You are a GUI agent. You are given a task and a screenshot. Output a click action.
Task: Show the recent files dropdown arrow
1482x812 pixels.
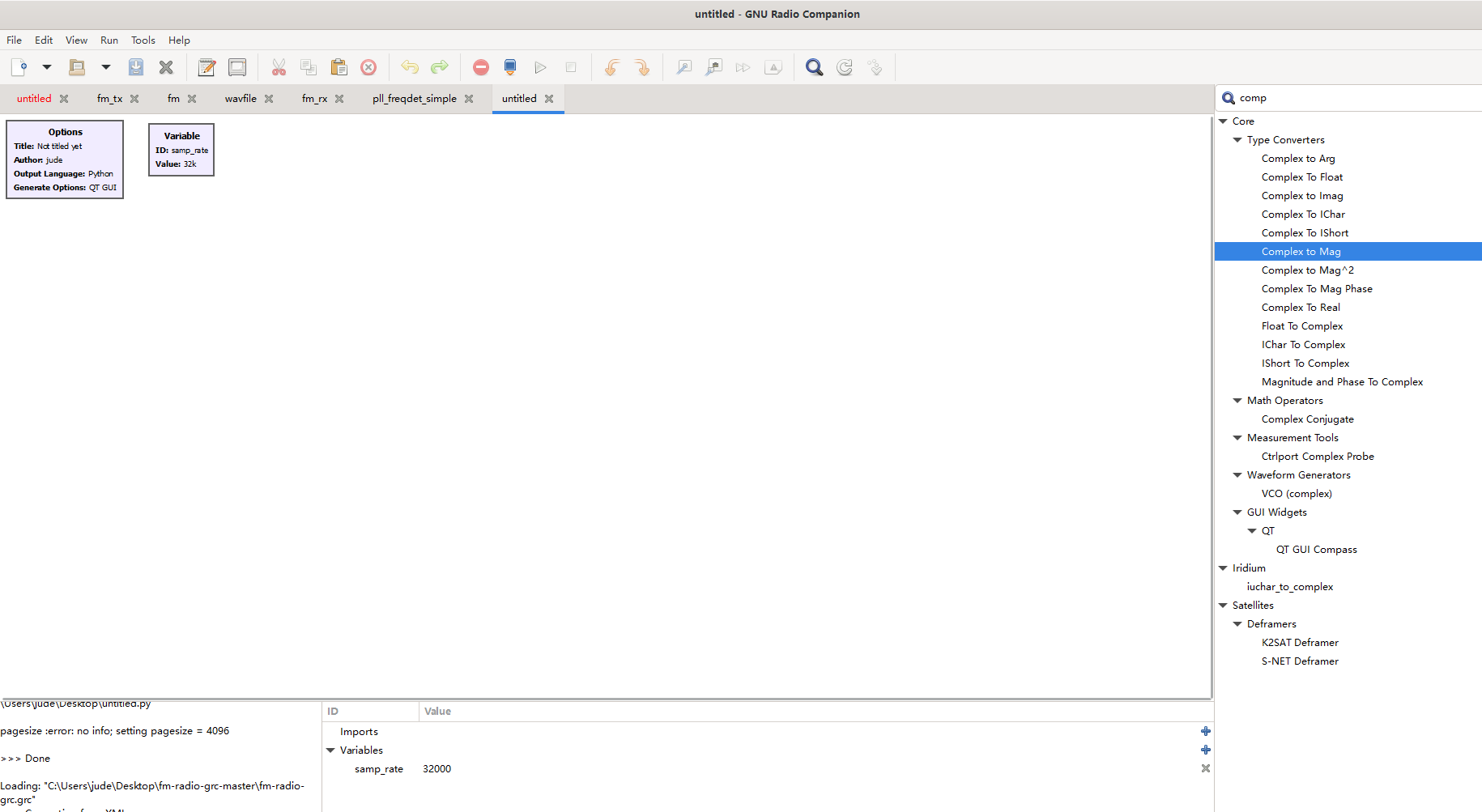tap(105, 67)
